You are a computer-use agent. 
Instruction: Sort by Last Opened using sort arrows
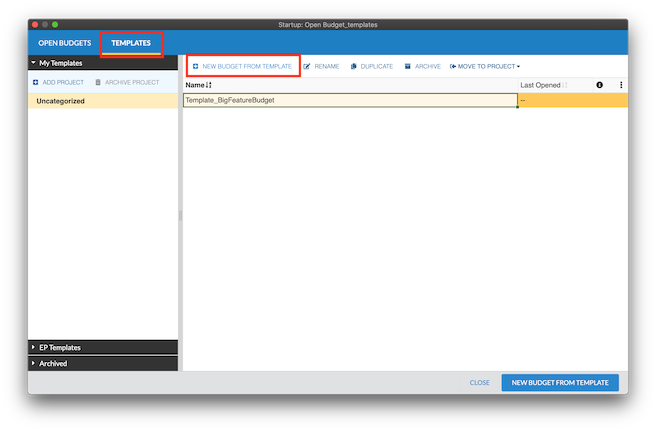point(564,85)
